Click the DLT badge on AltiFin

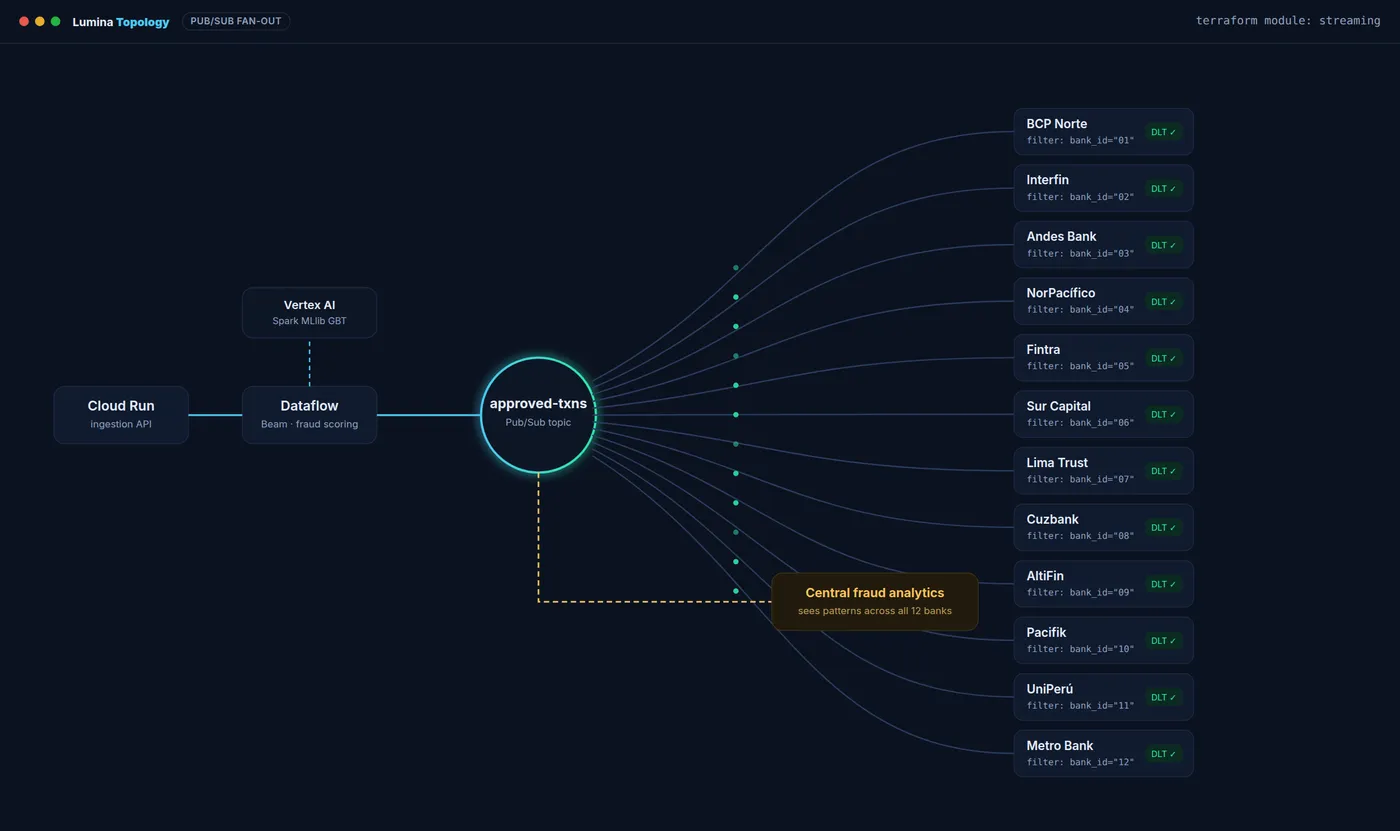click(1163, 584)
